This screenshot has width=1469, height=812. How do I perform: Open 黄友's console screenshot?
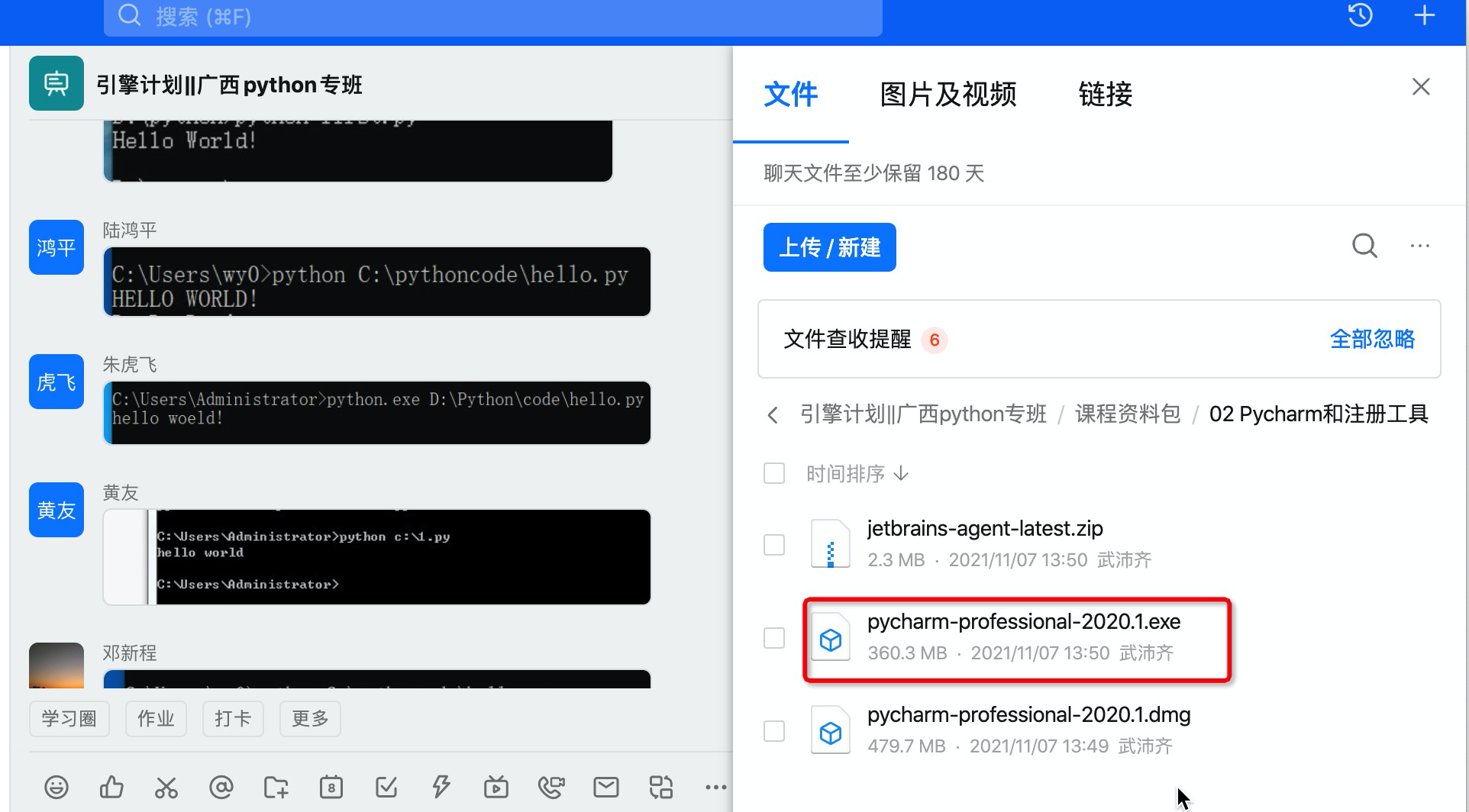(x=377, y=557)
